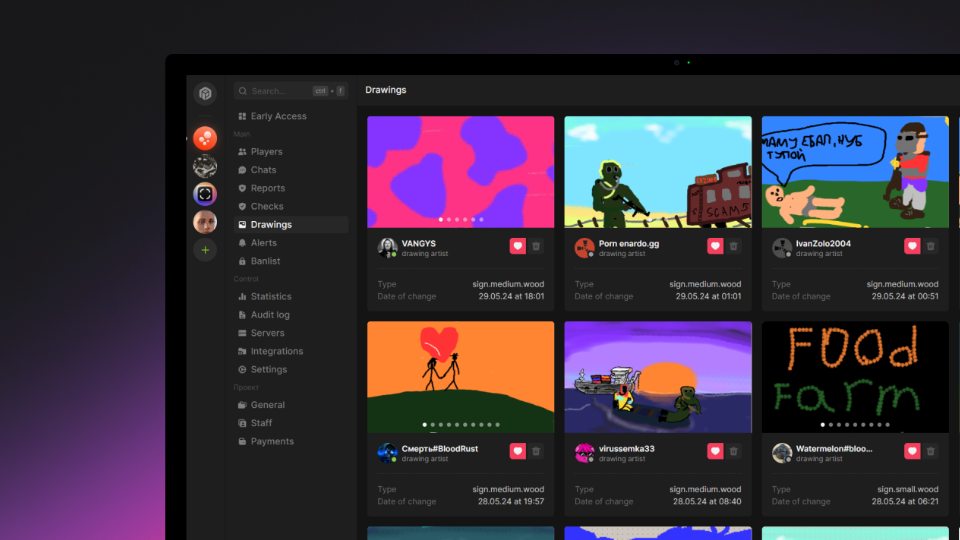
Task: Open the pink and purple blobs drawing
Action: [x=460, y=172]
